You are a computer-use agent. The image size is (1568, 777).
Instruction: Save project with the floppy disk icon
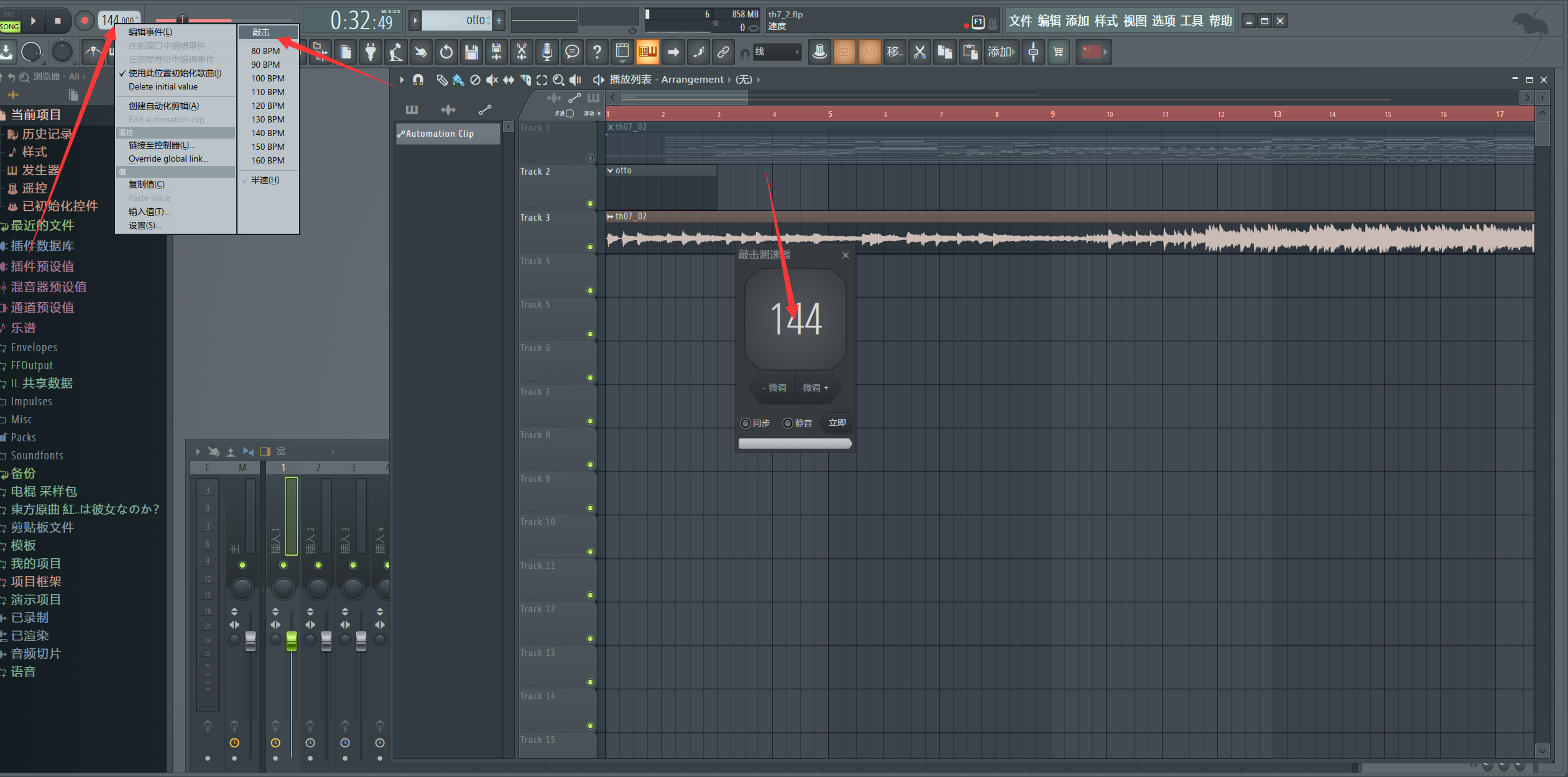coord(471,52)
